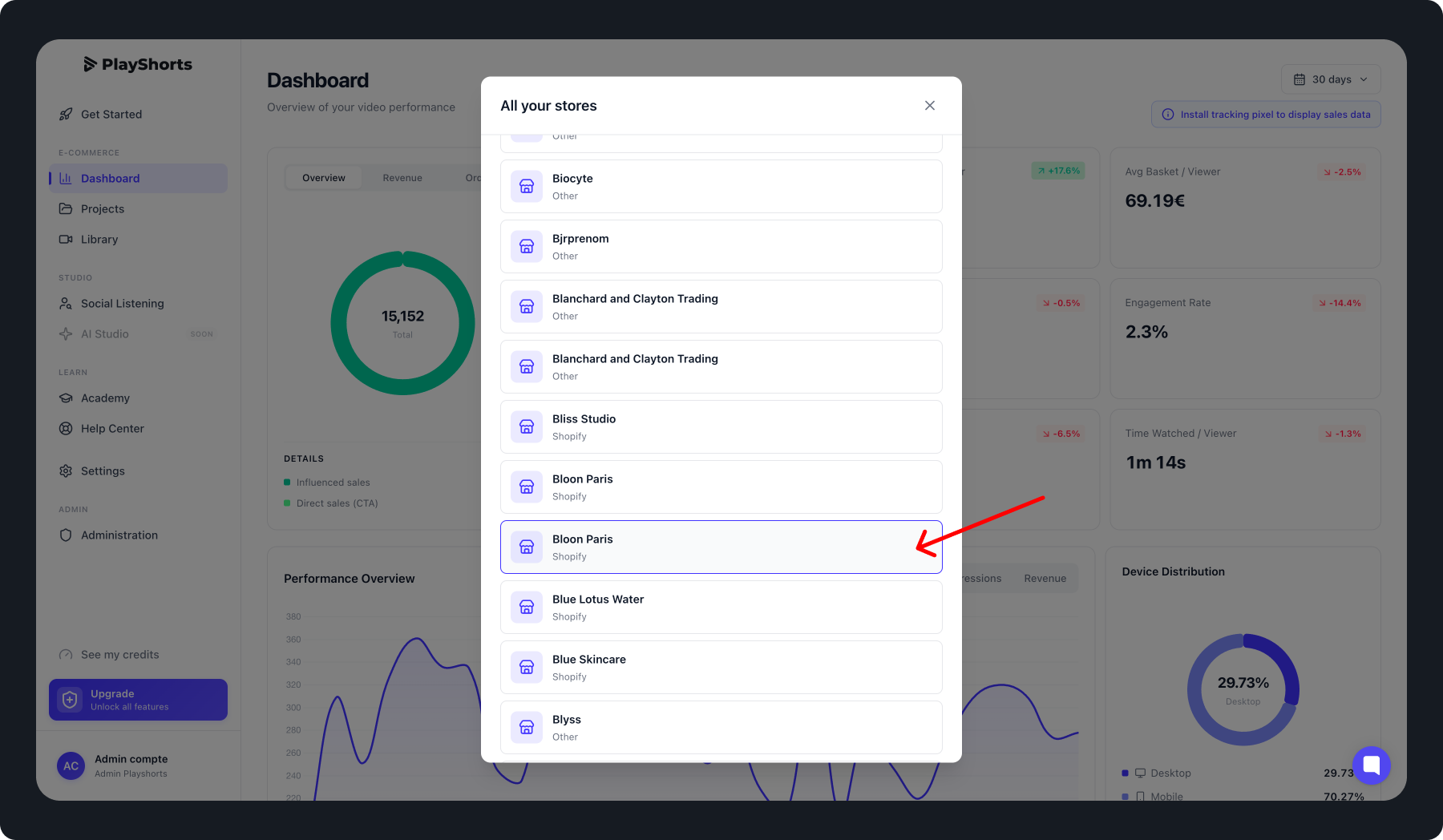Open the 30 days date range dropdown
This screenshot has width=1443, height=840.
1331,79
